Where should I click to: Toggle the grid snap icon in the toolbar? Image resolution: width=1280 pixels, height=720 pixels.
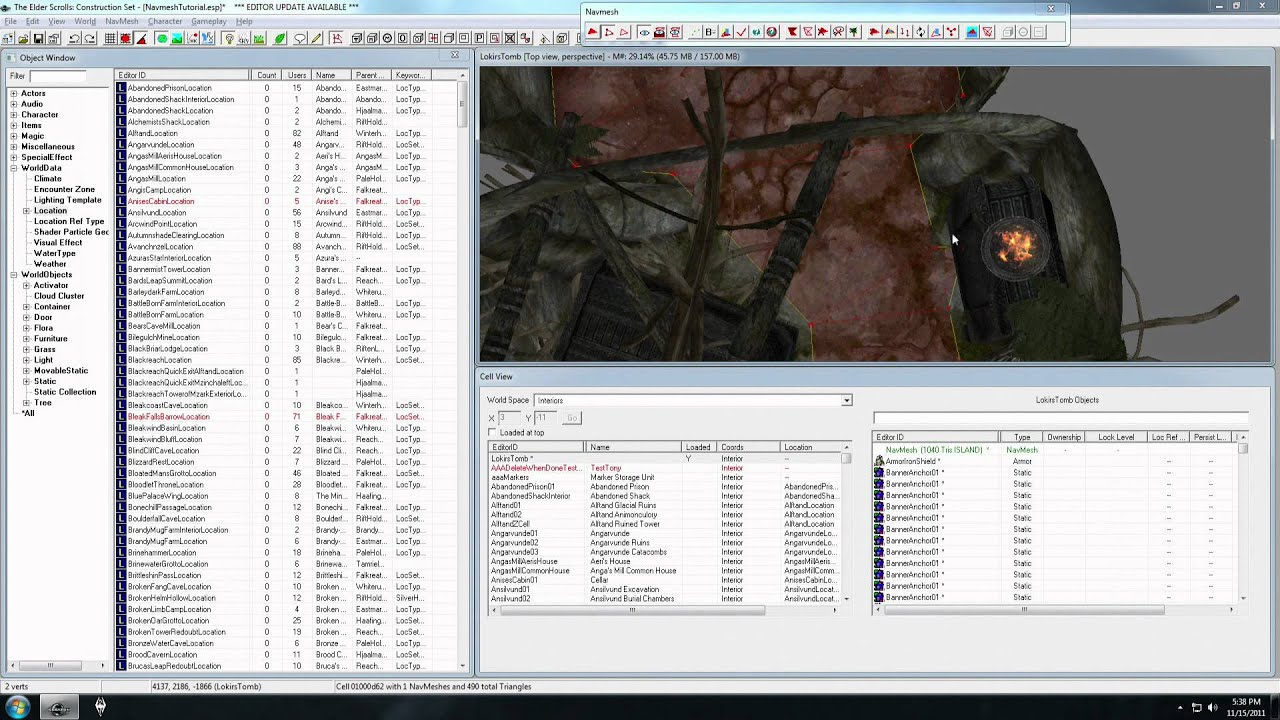click(109, 39)
